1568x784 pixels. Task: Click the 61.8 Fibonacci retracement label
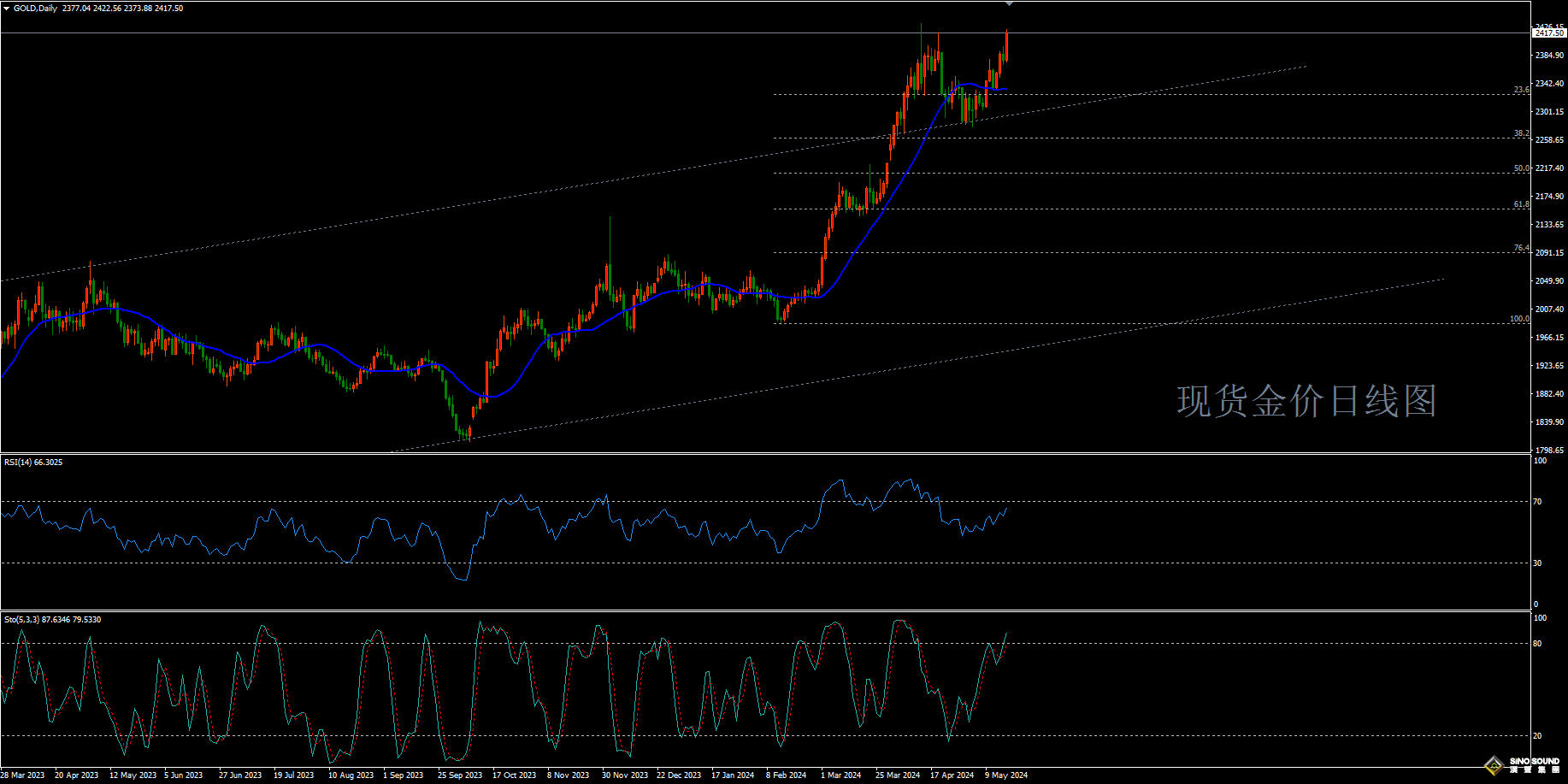(x=1521, y=204)
